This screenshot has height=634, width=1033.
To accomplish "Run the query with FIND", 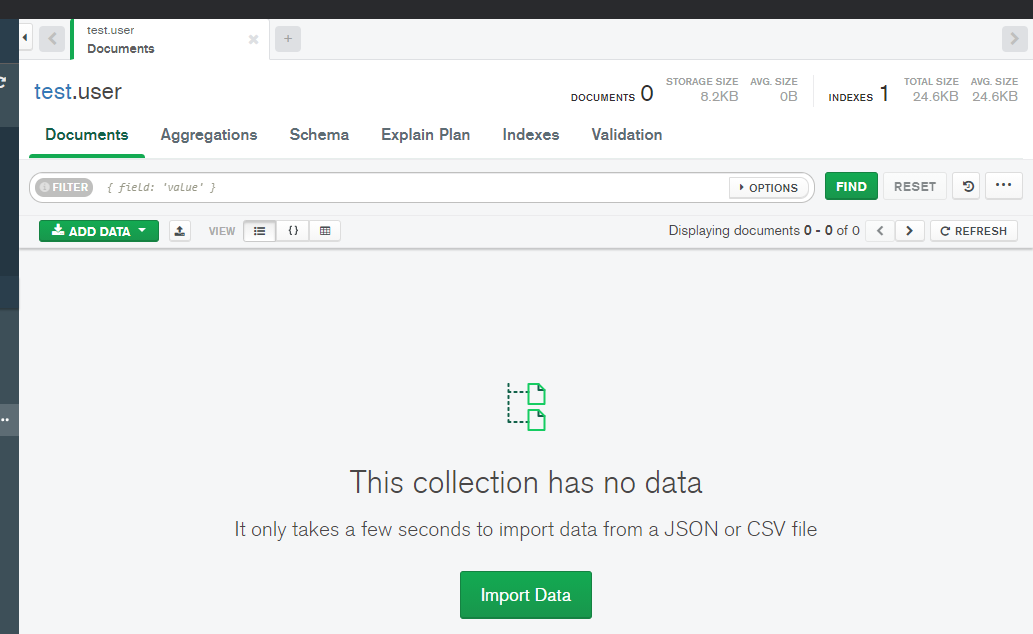I will tap(851, 187).
